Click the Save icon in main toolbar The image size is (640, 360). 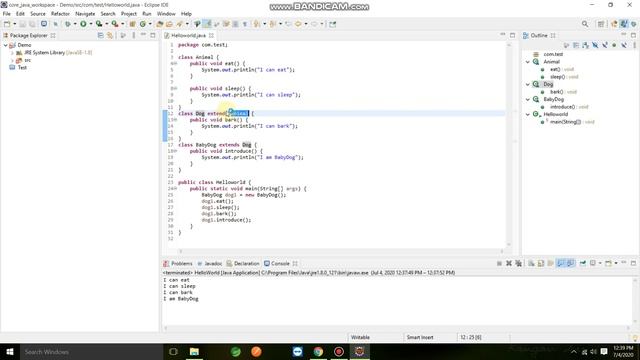(22, 24)
